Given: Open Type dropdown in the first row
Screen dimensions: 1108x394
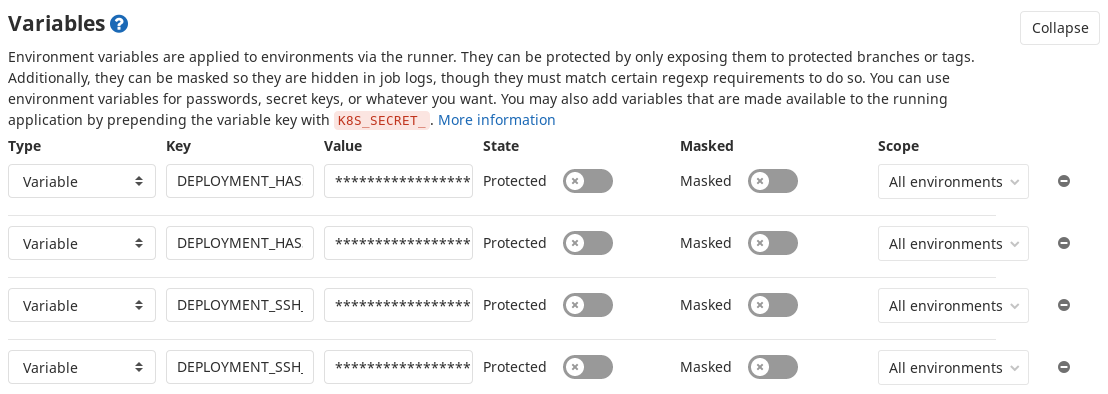Looking at the screenshot, I should point(82,181).
